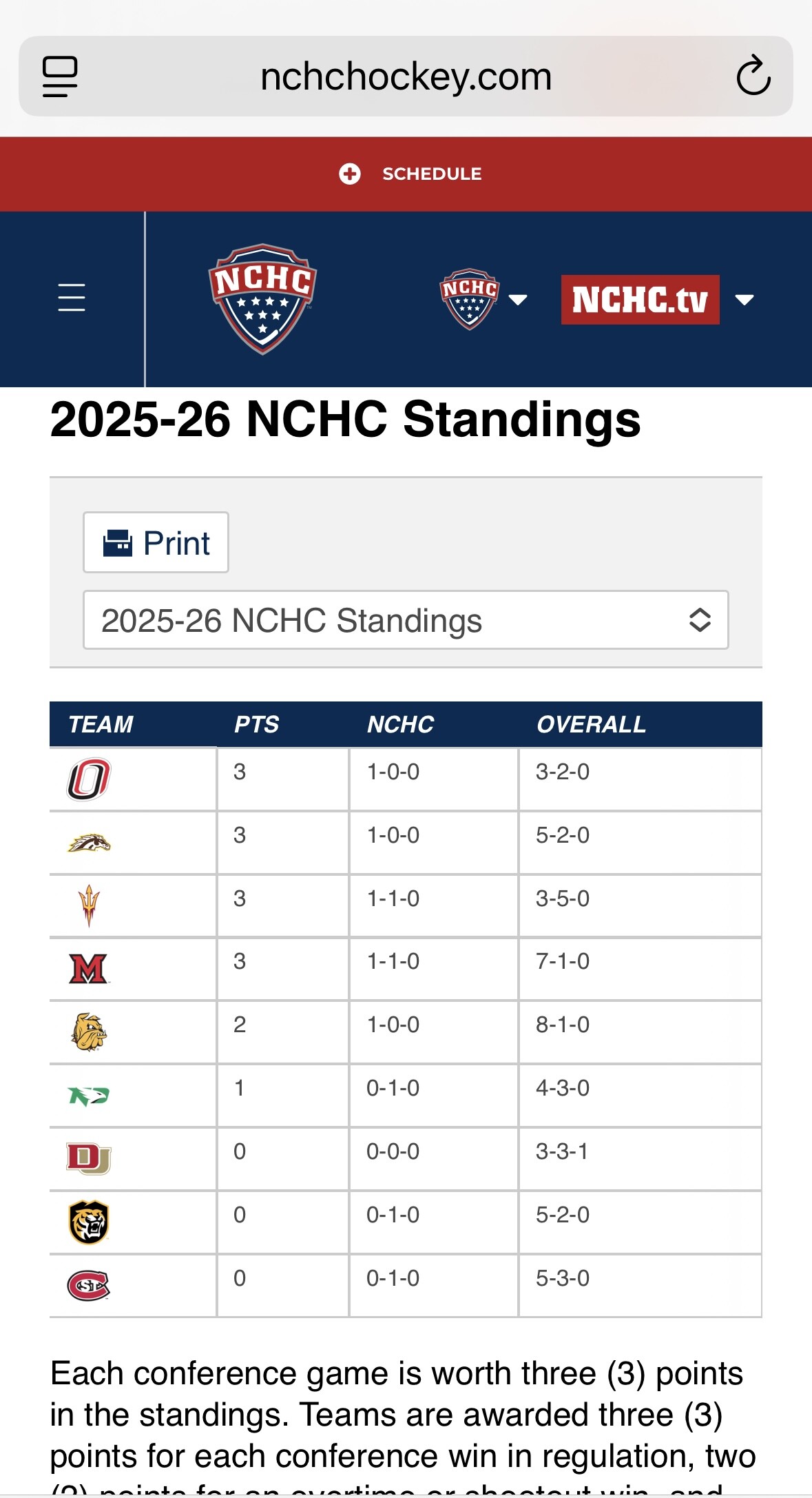Screen dimensions: 812x1498
Task: Tap the North Dakota team logo
Action: 89,1095
